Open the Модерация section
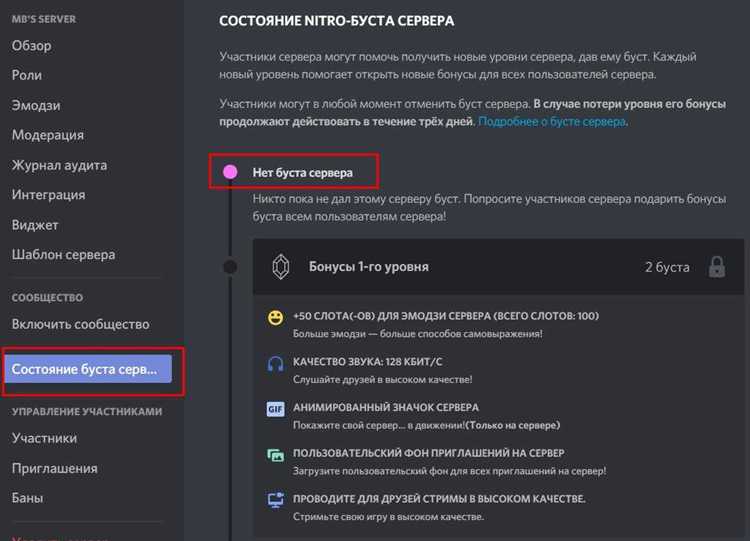This screenshot has height=541, width=750. point(48,135)
